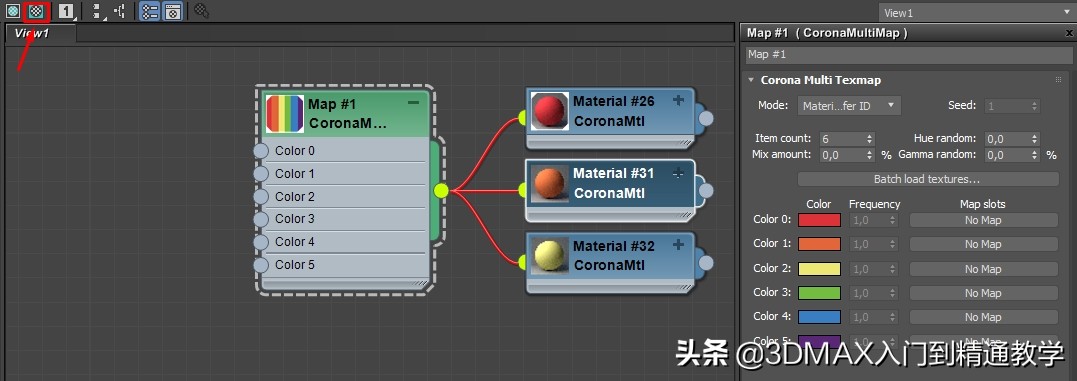Open the Color 0 red swatch
1077x381 pixels.
point(819,220)
